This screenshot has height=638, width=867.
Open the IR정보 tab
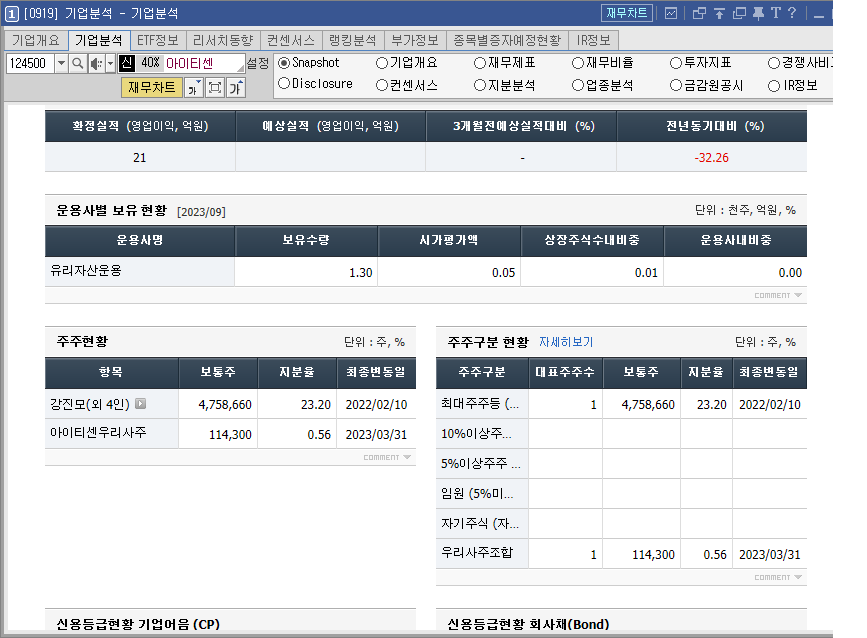tap(593, 40)
